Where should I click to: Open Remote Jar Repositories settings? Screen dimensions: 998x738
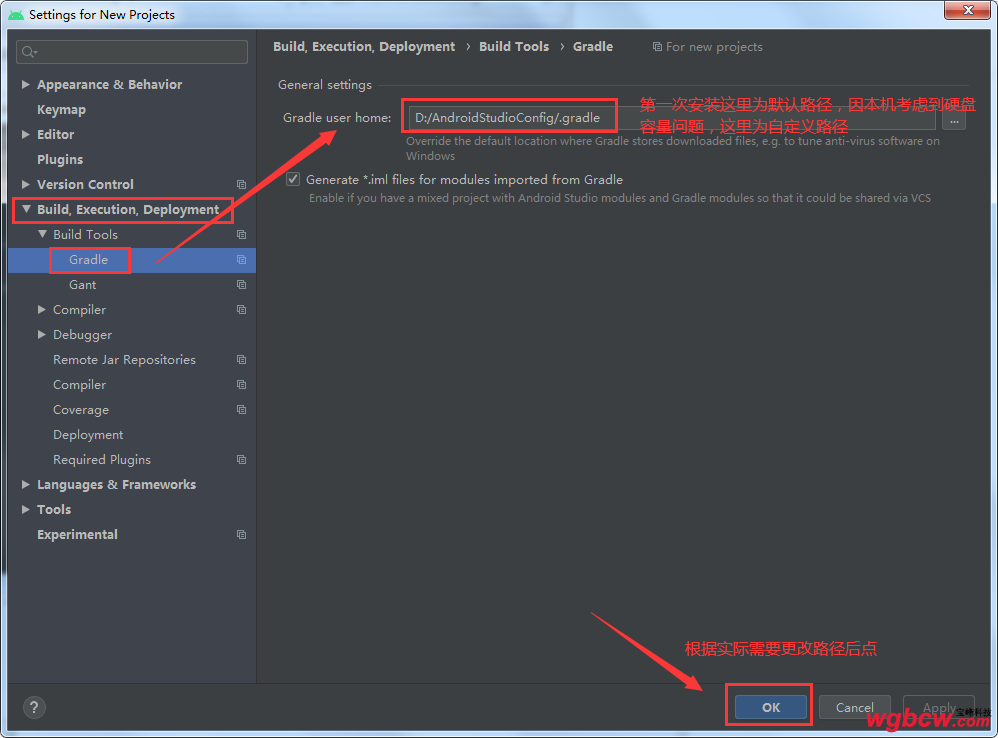point(124,359)
